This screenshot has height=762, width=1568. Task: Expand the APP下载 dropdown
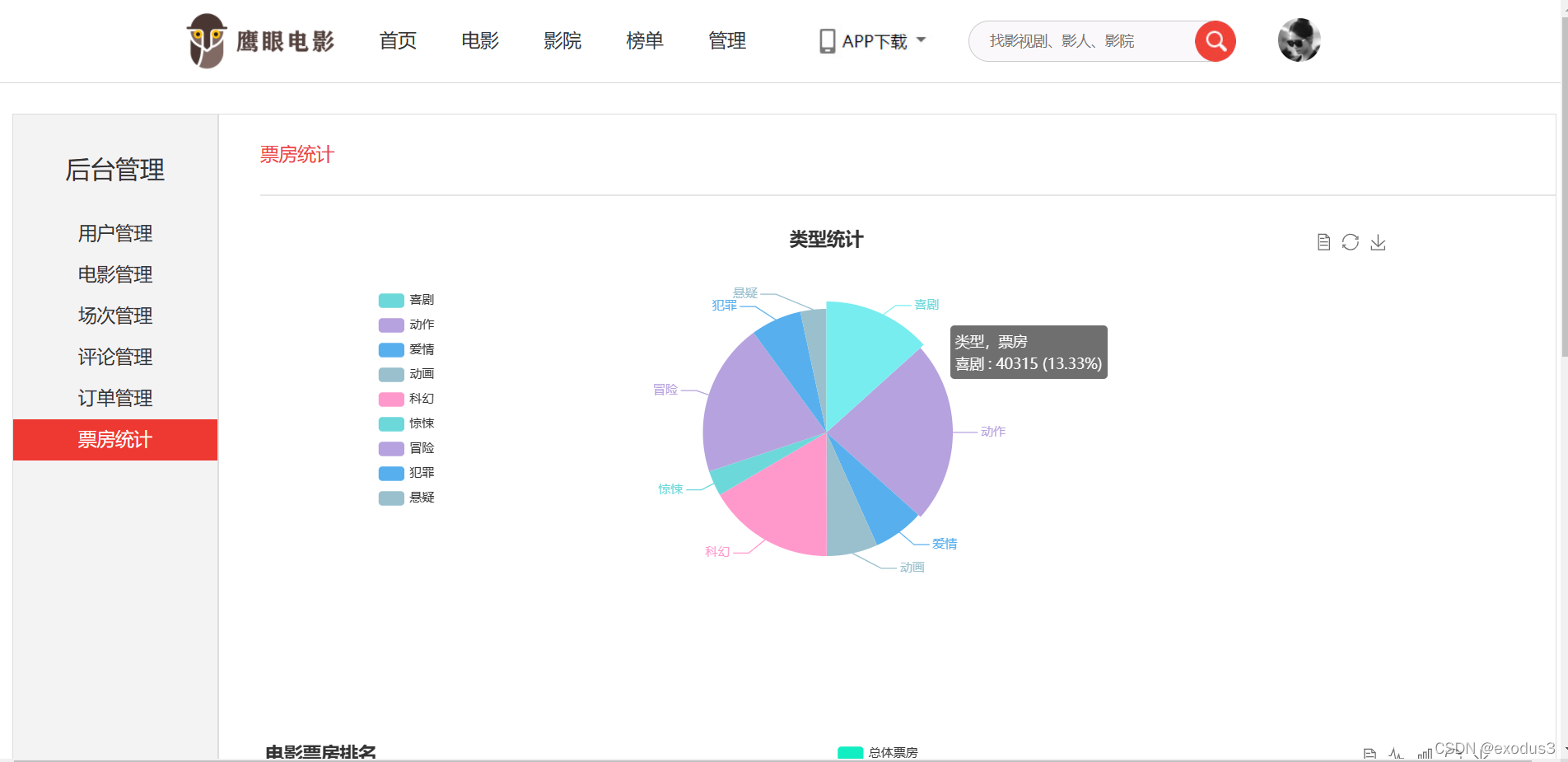pos(922,40)
